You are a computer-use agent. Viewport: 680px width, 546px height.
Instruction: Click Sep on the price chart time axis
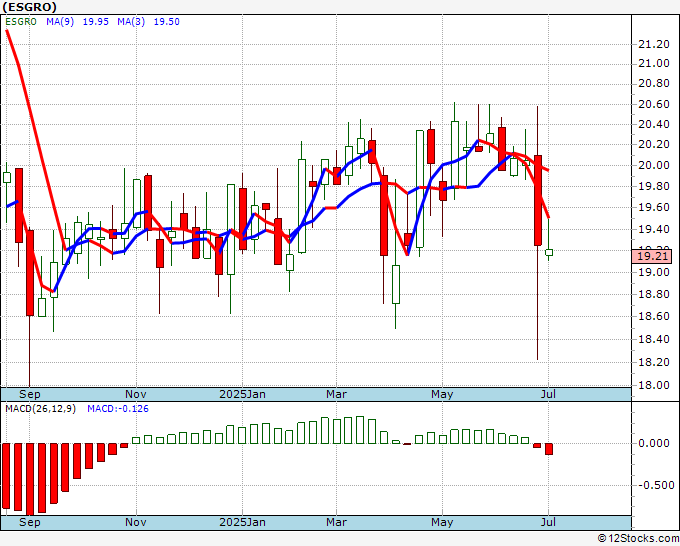(29, 394)
